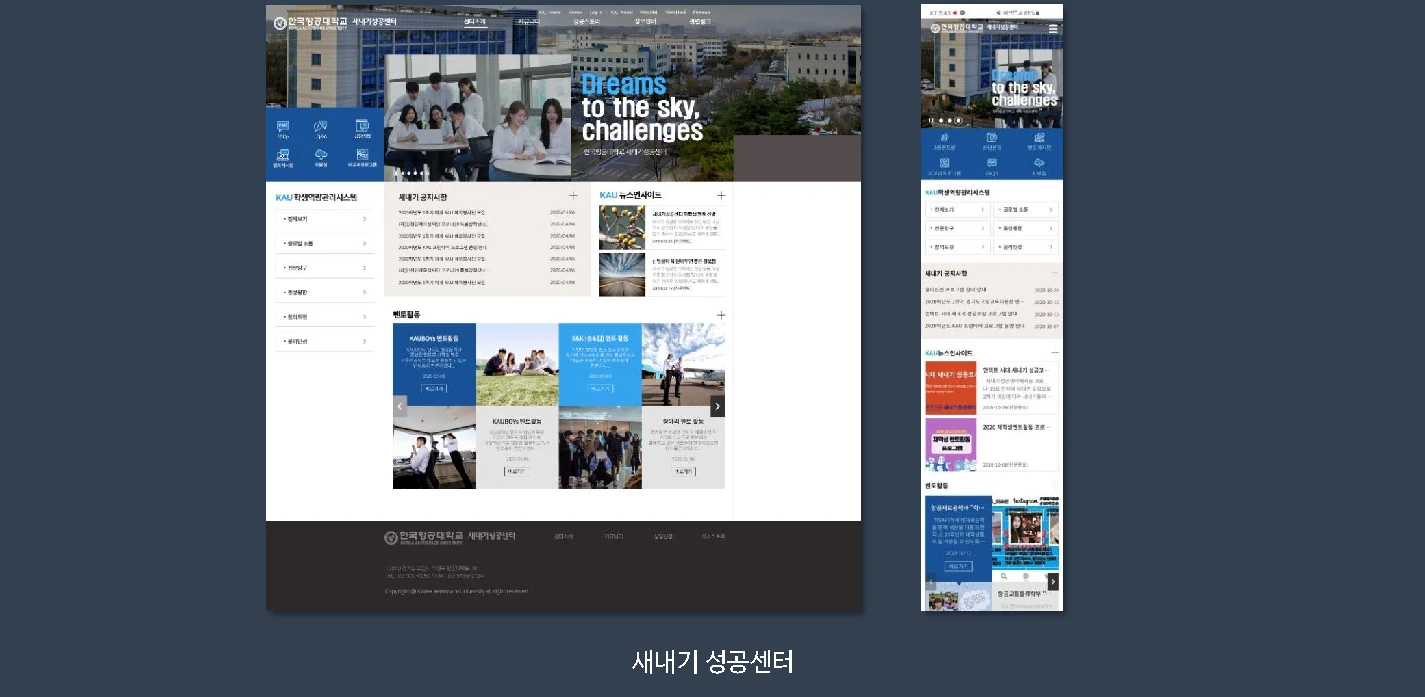Screen dimensions: 1425x697
Task: Click university emblem logo in desktop header
Action: [x=280, y=22]
